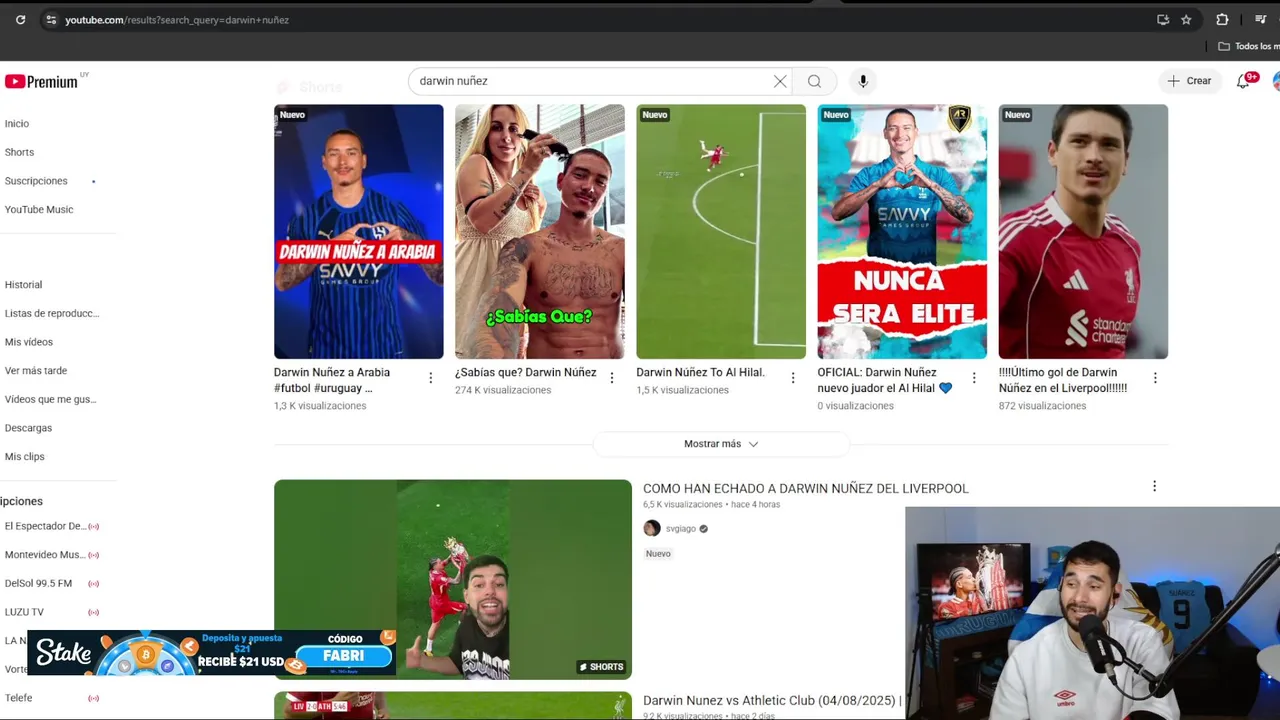
Task: Open Mis clips in the sidebar
Action: point(25,456)
